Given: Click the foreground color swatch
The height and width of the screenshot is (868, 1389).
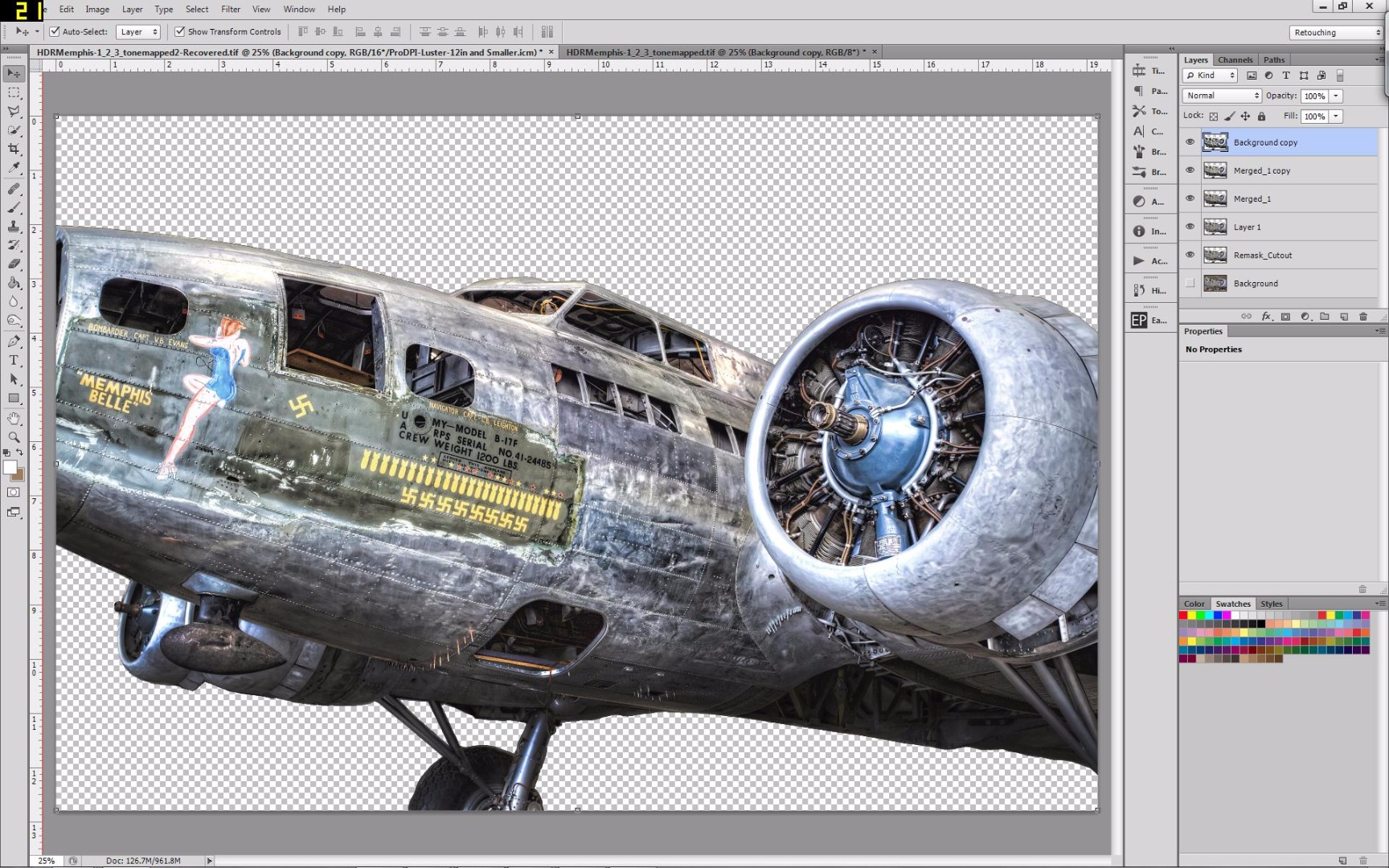Looking at the screenshot, I should [x=10, y=467].
